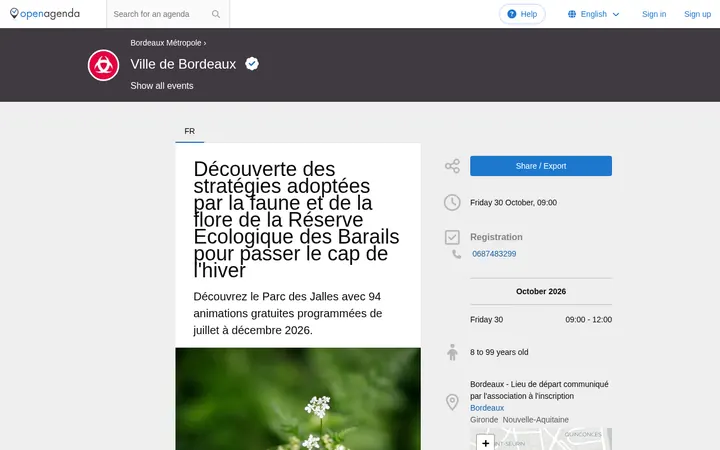This screenshot has height=450, width=720.
Task: Click the clock icon beside the date
Action: click(452, 202)
